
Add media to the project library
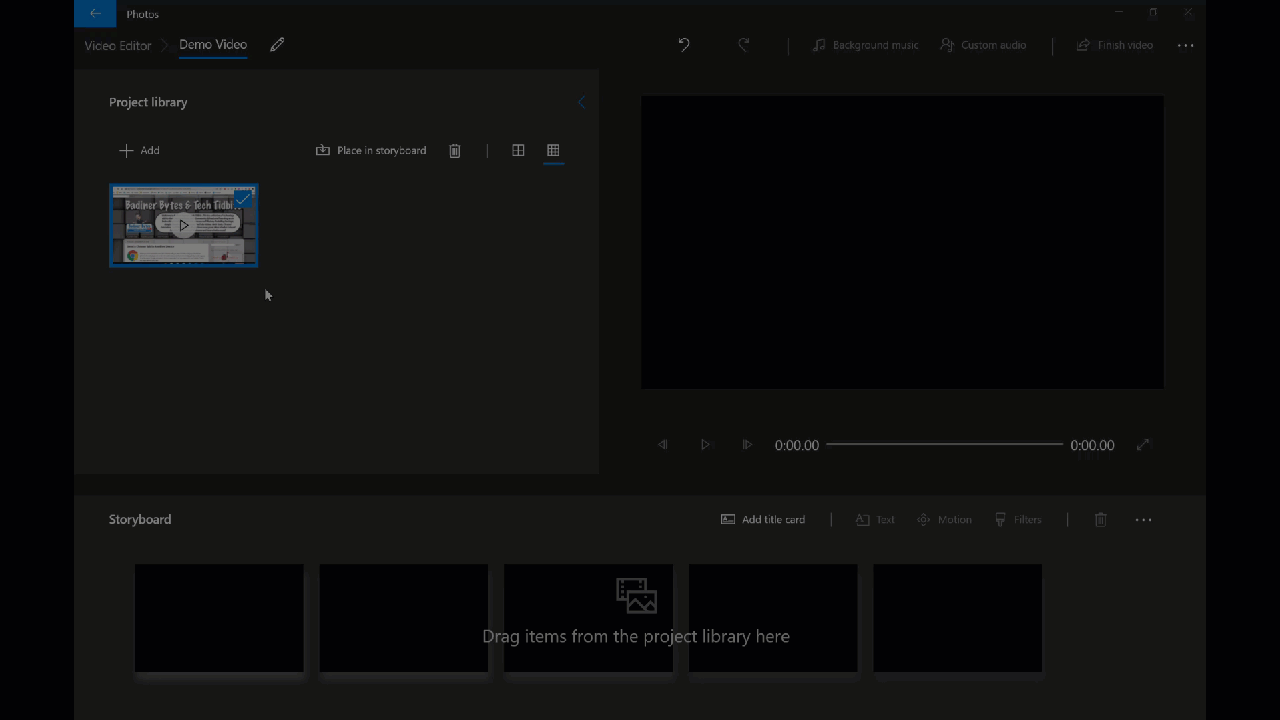[x=139, y=150]
